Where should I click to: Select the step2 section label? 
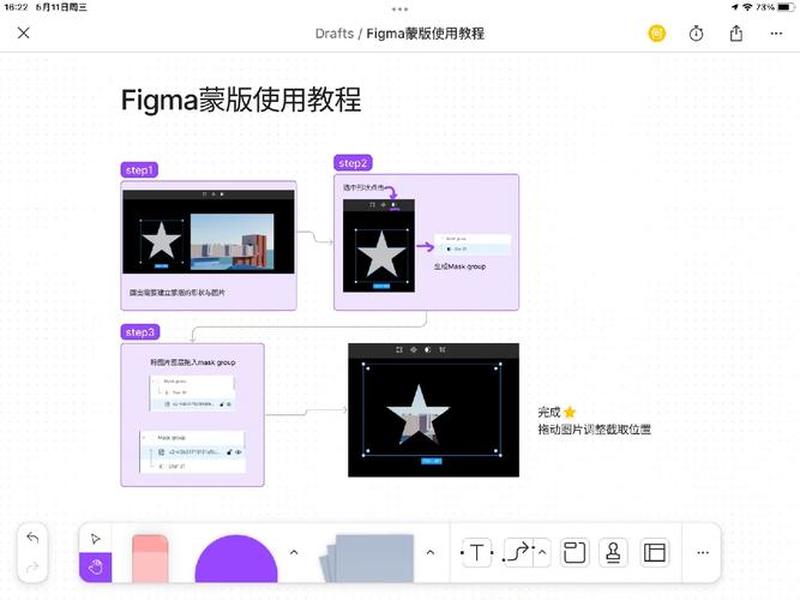pos(353,163)
